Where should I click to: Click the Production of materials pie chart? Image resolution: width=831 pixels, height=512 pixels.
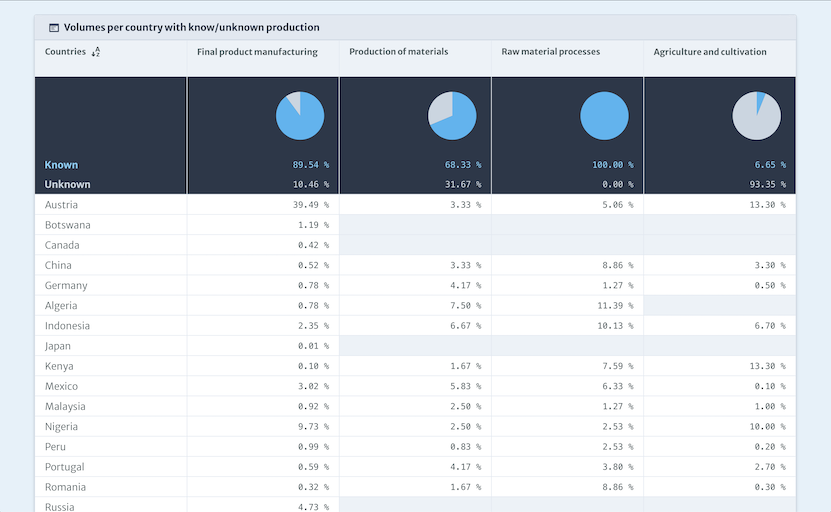click(452, 116)
